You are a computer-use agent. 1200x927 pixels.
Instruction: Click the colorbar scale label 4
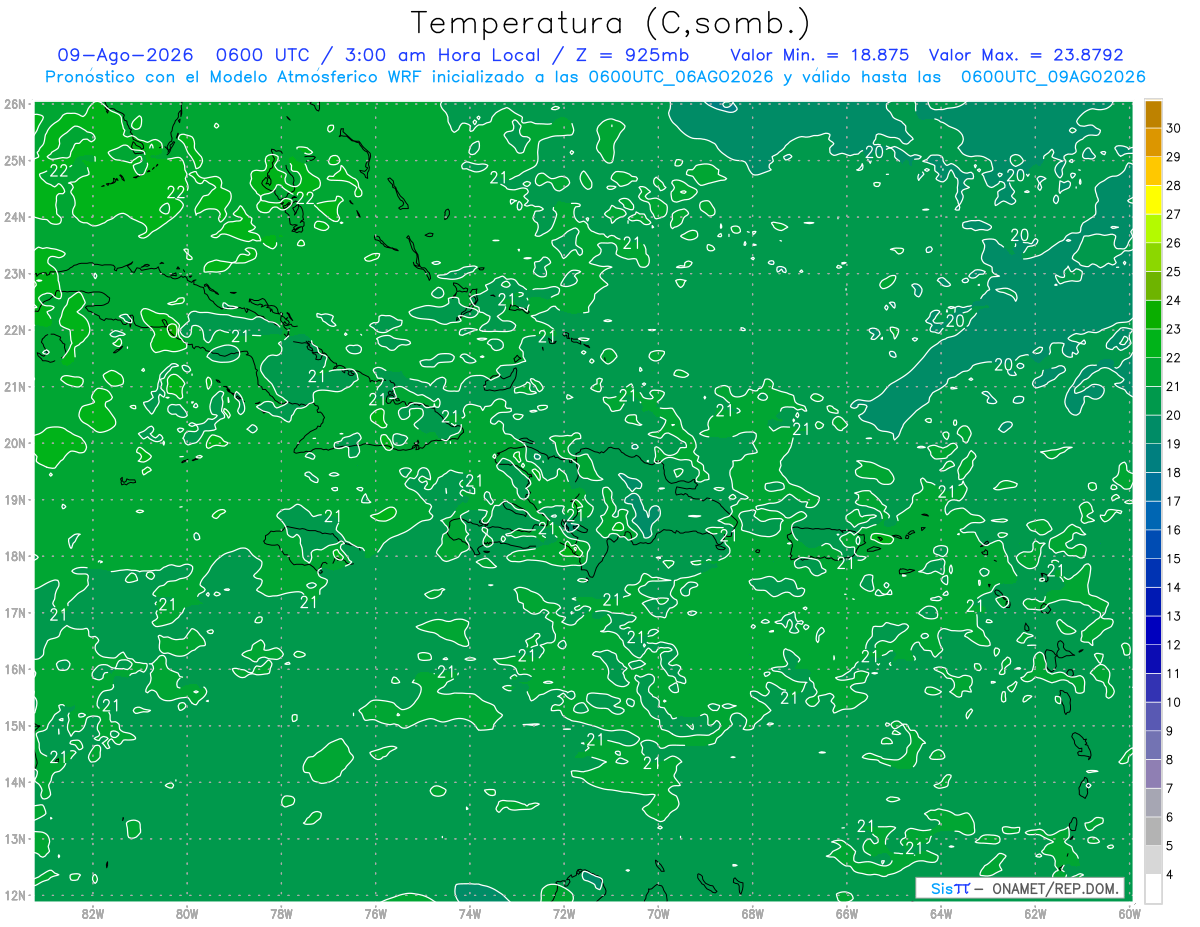[x=1169, y=874]
